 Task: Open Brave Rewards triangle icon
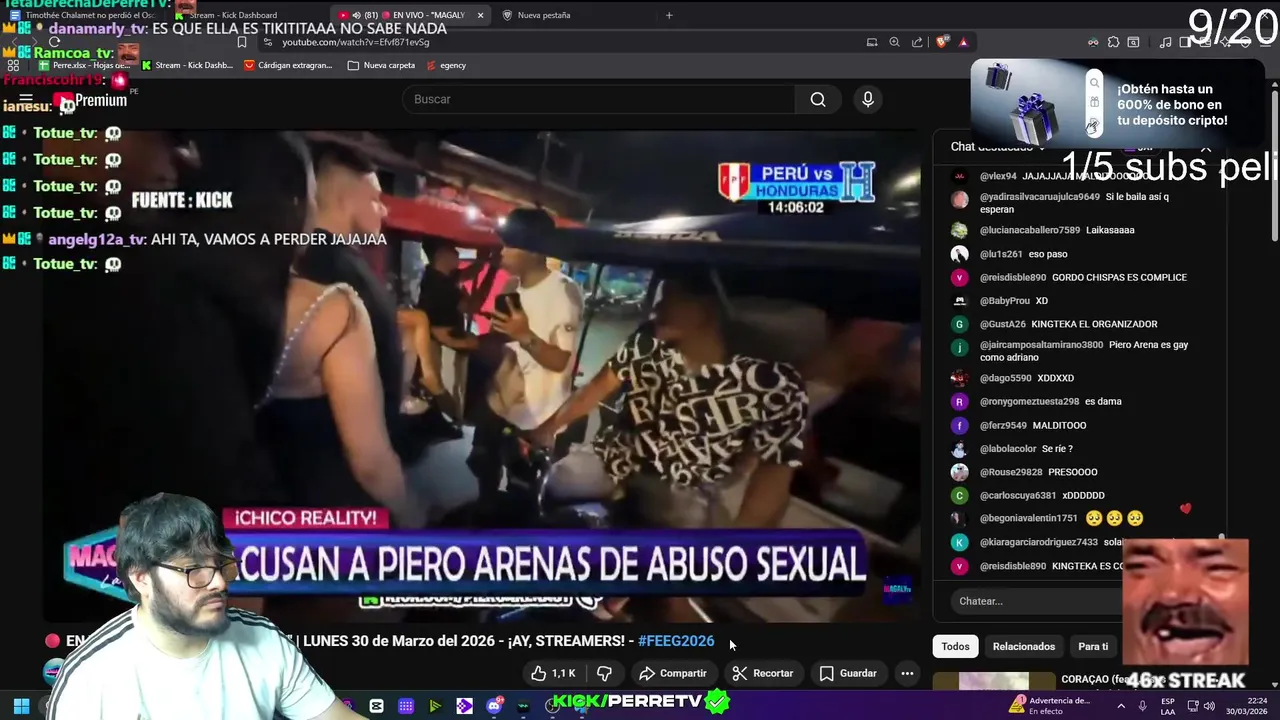point(964,42)
